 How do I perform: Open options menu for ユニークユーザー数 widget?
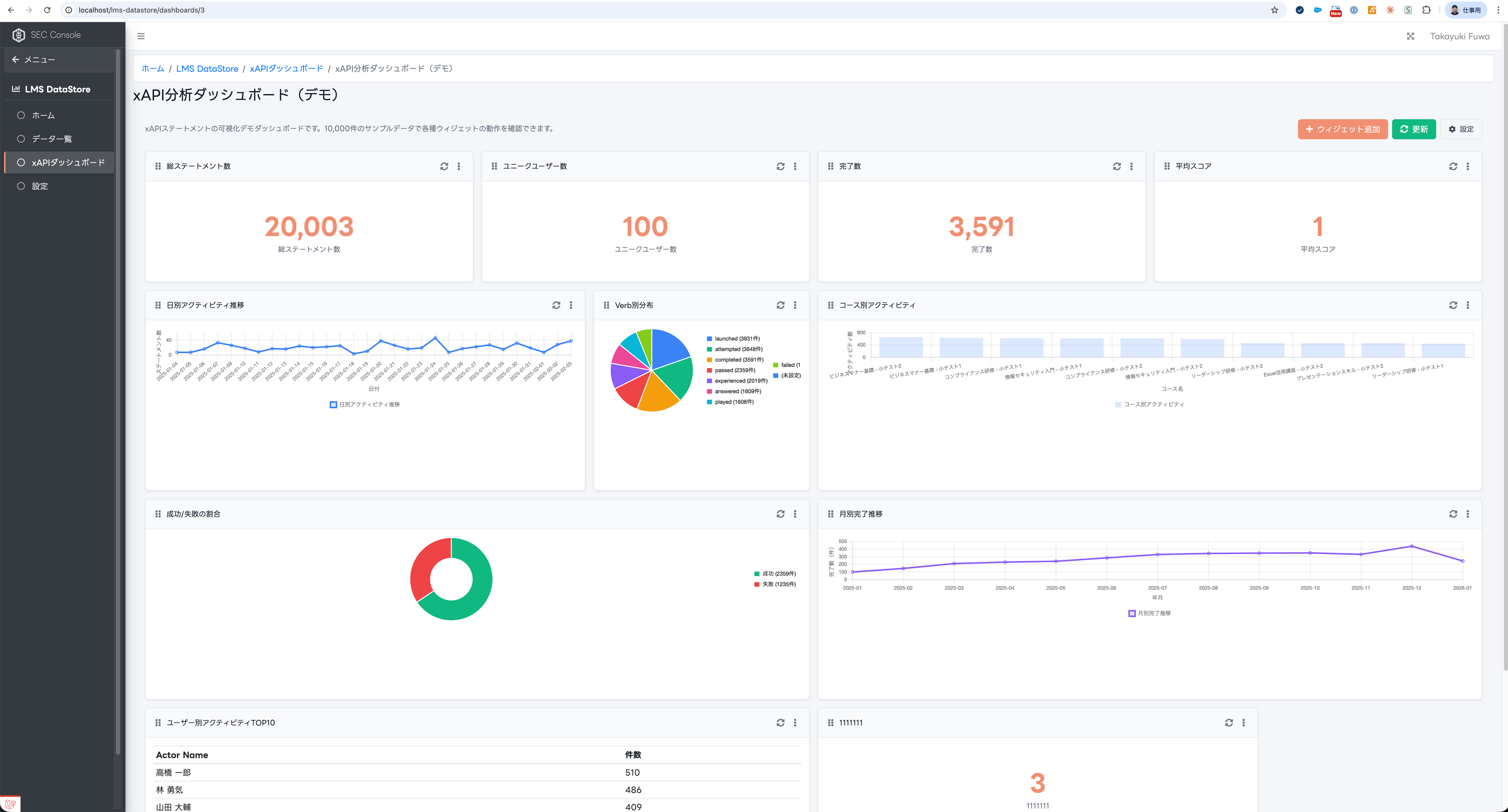(x=795, y=166)
